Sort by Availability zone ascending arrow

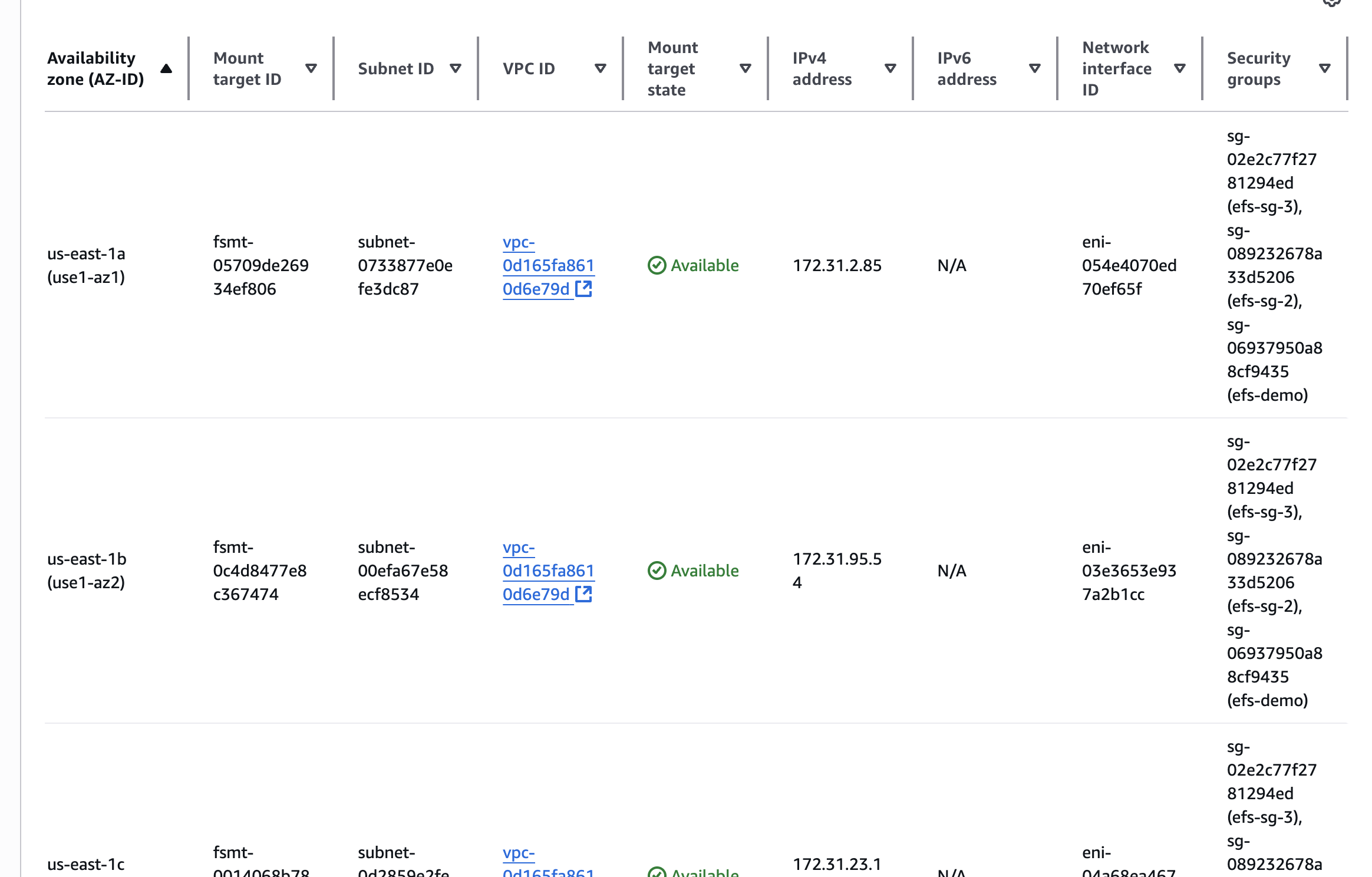tap(166, 68)
